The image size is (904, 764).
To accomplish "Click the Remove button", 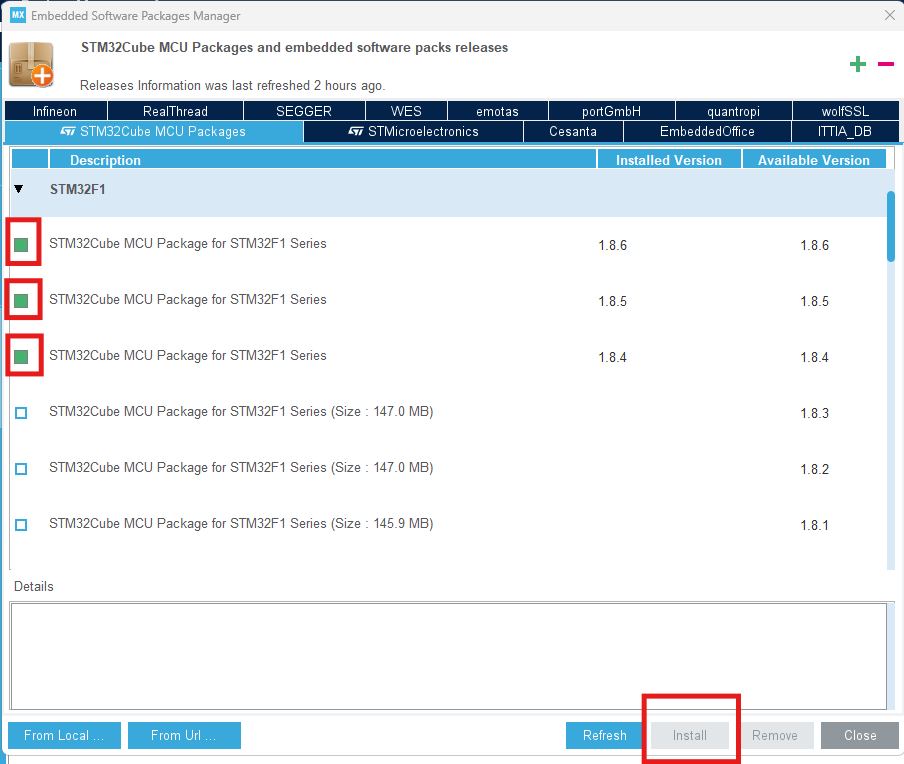I will pos(775,735).
